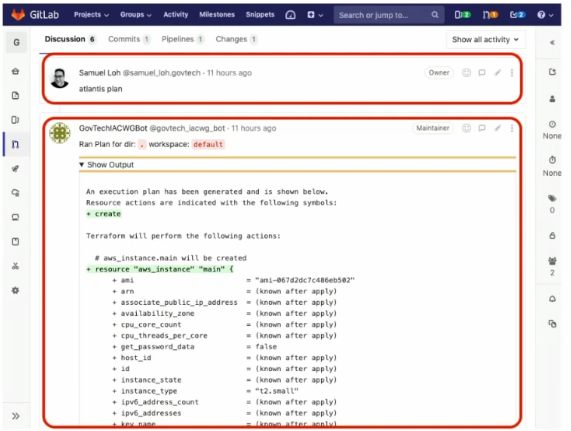The image size is (571, 431).
Task: Click the todo icon in right sidebar
Action: point(552,72)
